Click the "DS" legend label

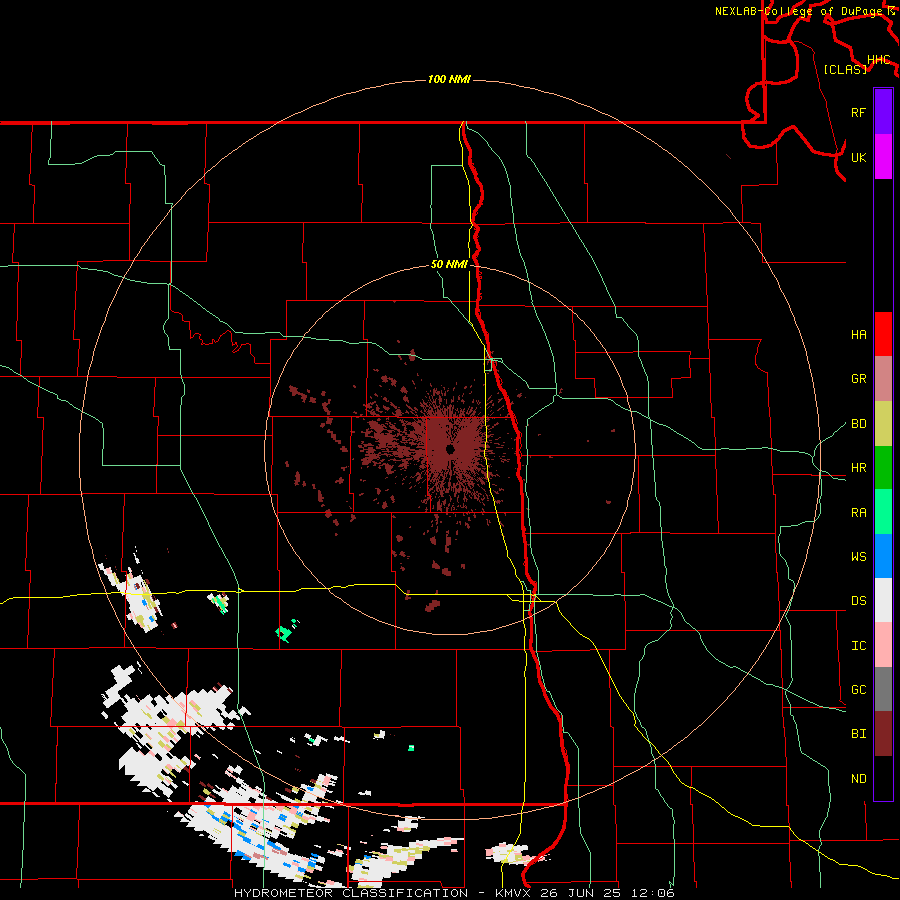858,600
